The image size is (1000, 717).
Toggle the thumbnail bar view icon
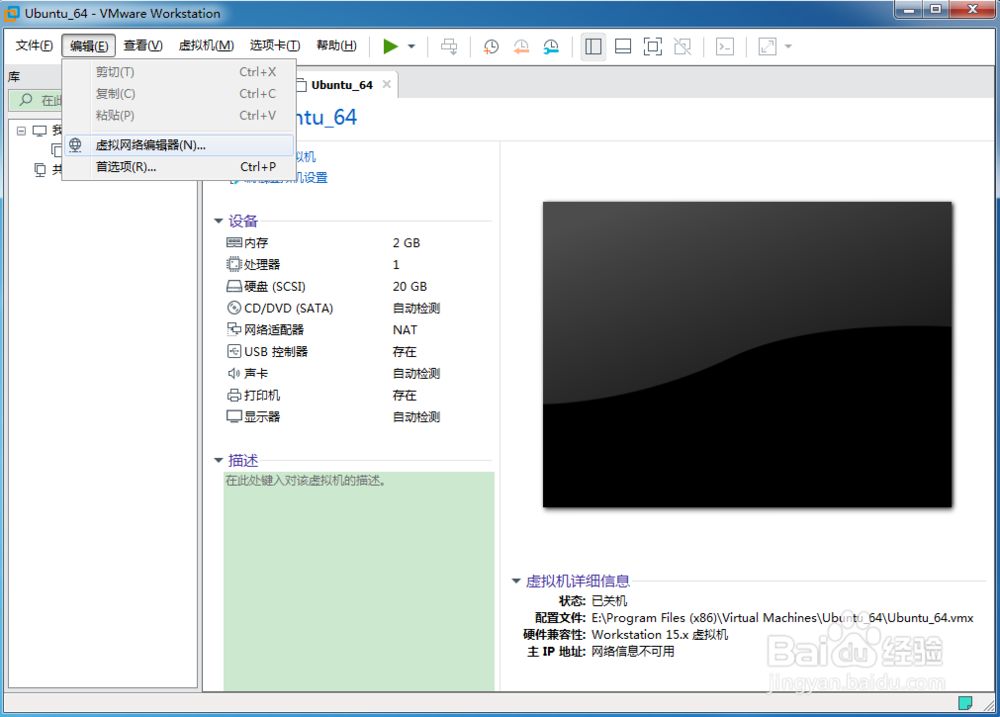[x=622, y=46]
